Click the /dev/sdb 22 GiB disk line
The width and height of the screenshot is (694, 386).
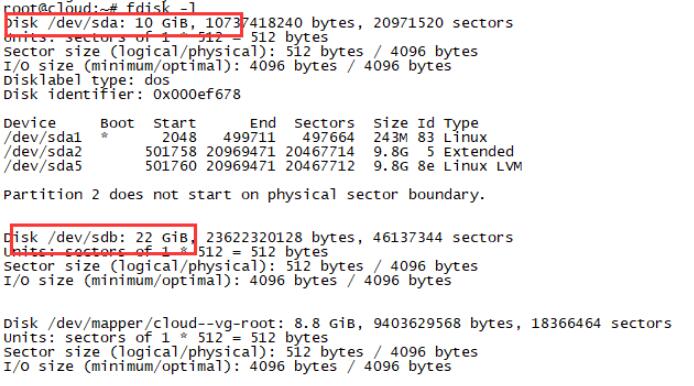258,238
